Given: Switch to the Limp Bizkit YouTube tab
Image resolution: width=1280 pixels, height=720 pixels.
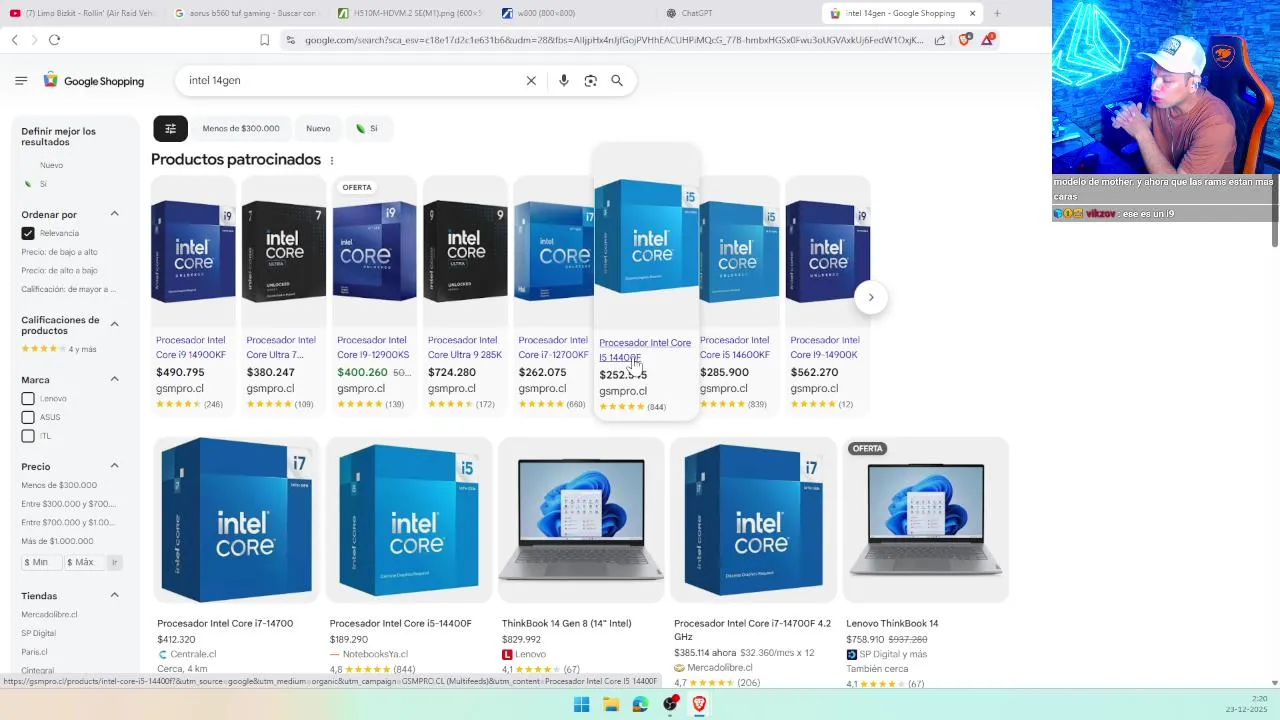Looking at the screenshot, I should (82, 13).
